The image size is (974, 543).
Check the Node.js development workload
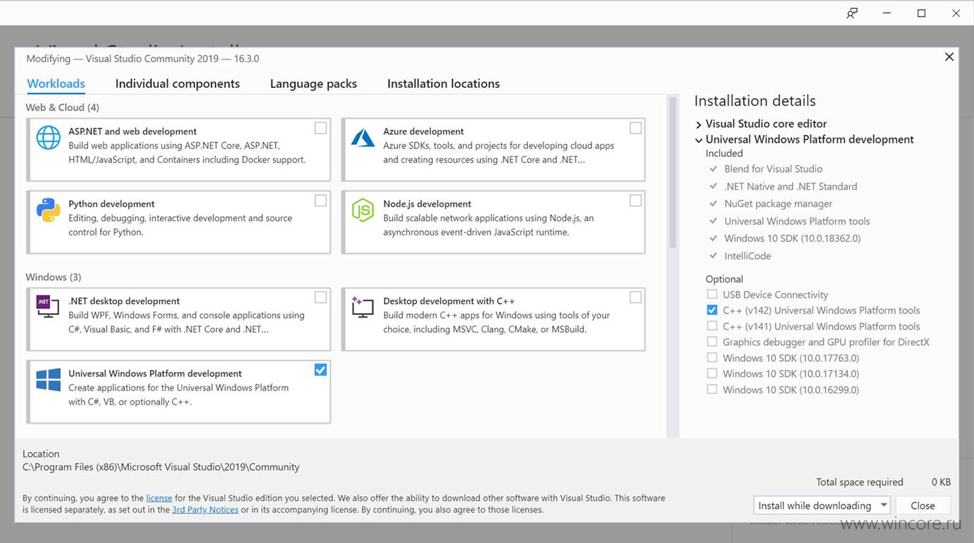635,201
